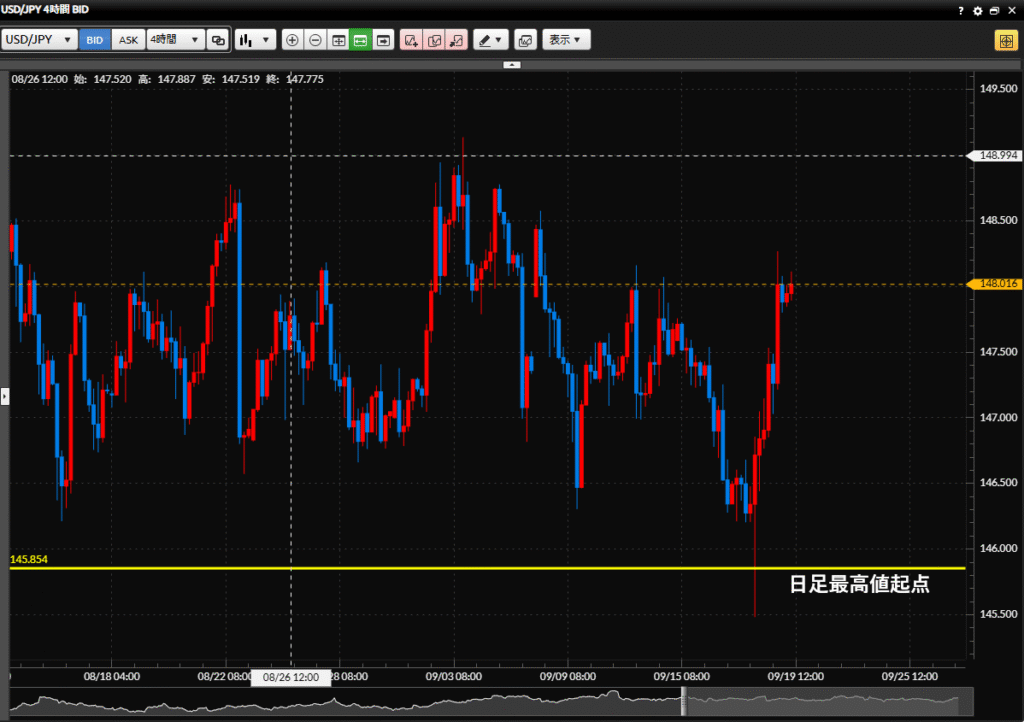Click the orange 148.016 current price tag
The height and width of the screenshot is (722, 1024).
point(995,284)
